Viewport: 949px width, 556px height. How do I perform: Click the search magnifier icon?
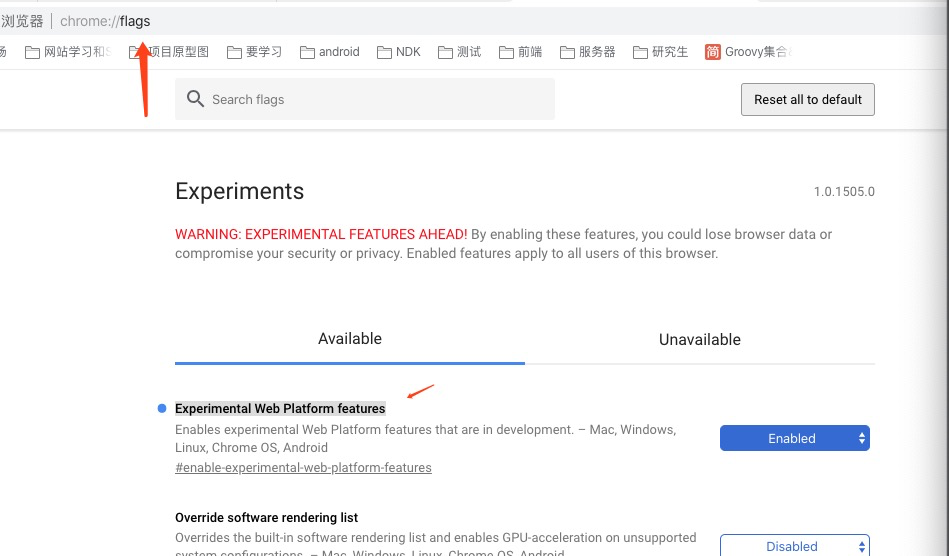(196, 99)
